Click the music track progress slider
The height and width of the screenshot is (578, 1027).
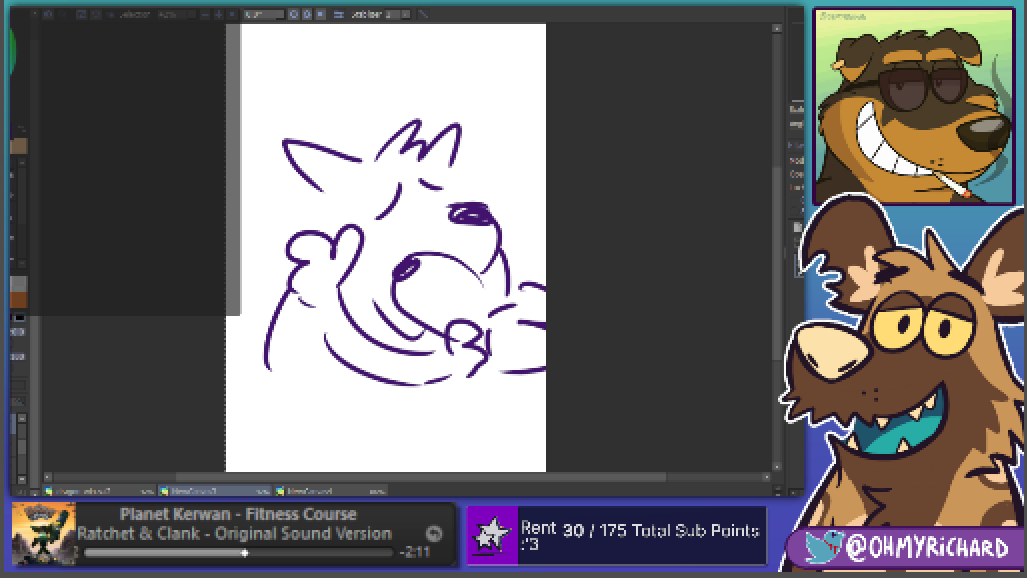240,552
